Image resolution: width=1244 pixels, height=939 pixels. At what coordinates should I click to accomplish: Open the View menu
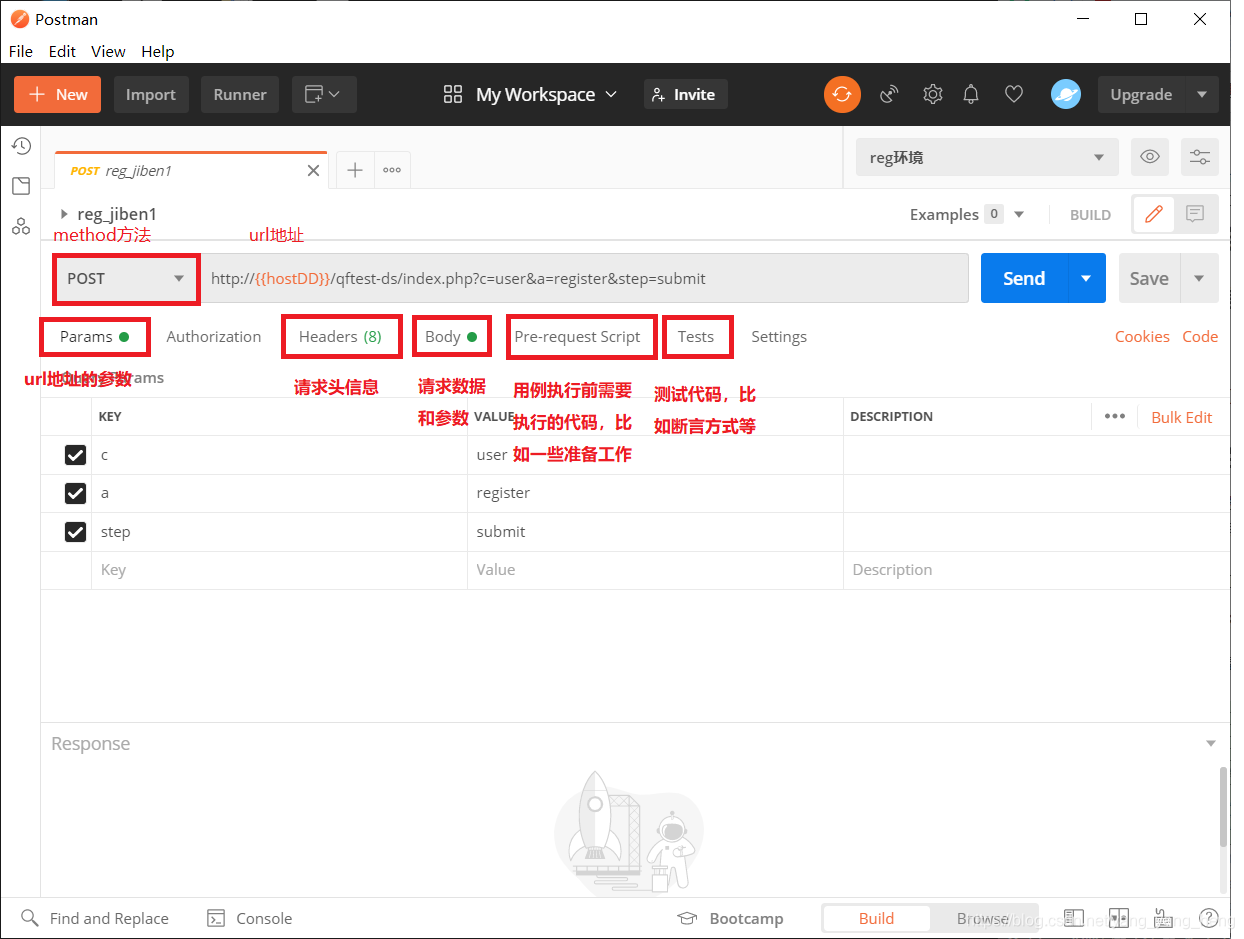108,51
